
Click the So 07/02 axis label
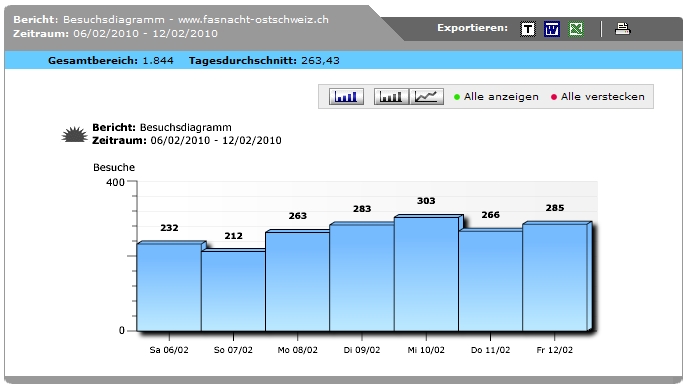click(x=233, y=350)
